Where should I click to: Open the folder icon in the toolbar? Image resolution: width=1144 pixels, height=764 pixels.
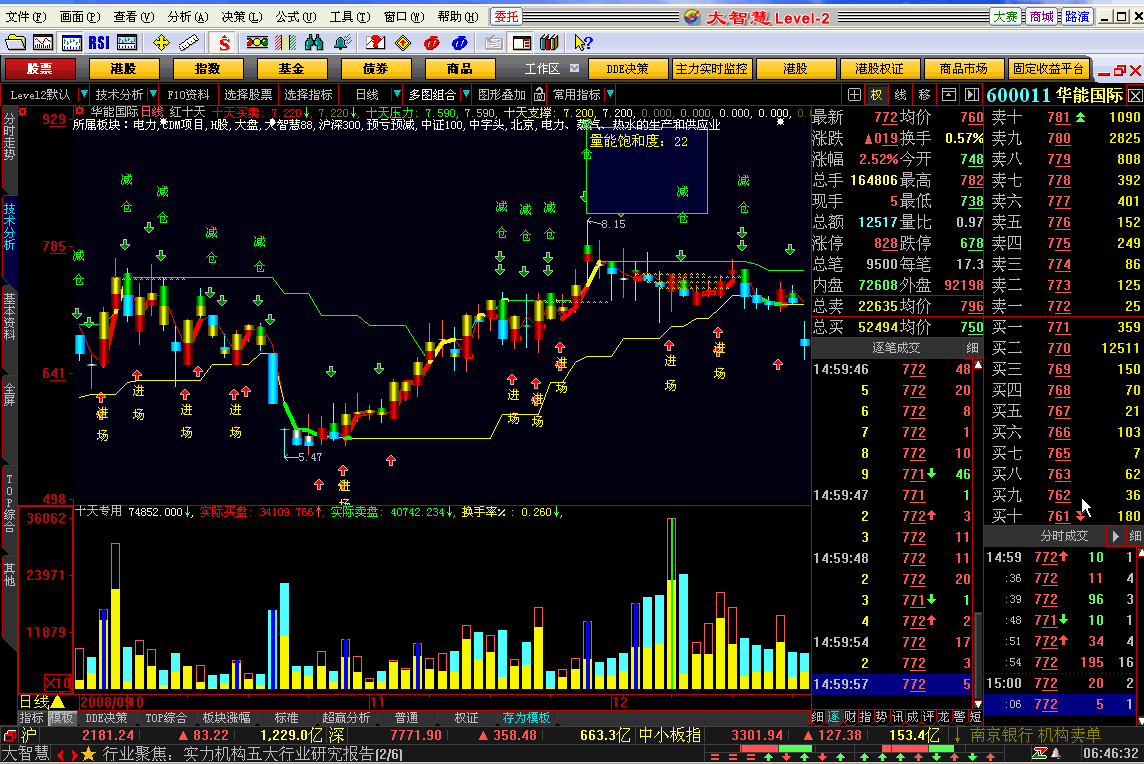point(15,43)
